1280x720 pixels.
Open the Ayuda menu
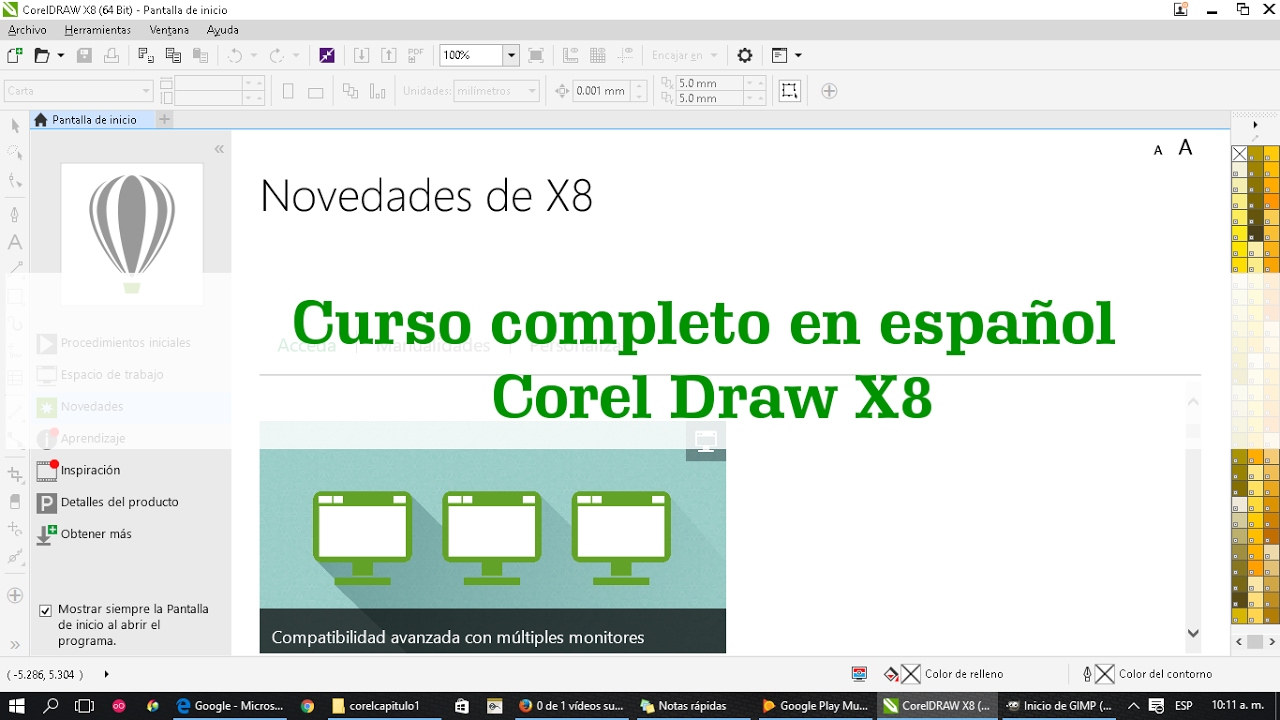point(222,30)
